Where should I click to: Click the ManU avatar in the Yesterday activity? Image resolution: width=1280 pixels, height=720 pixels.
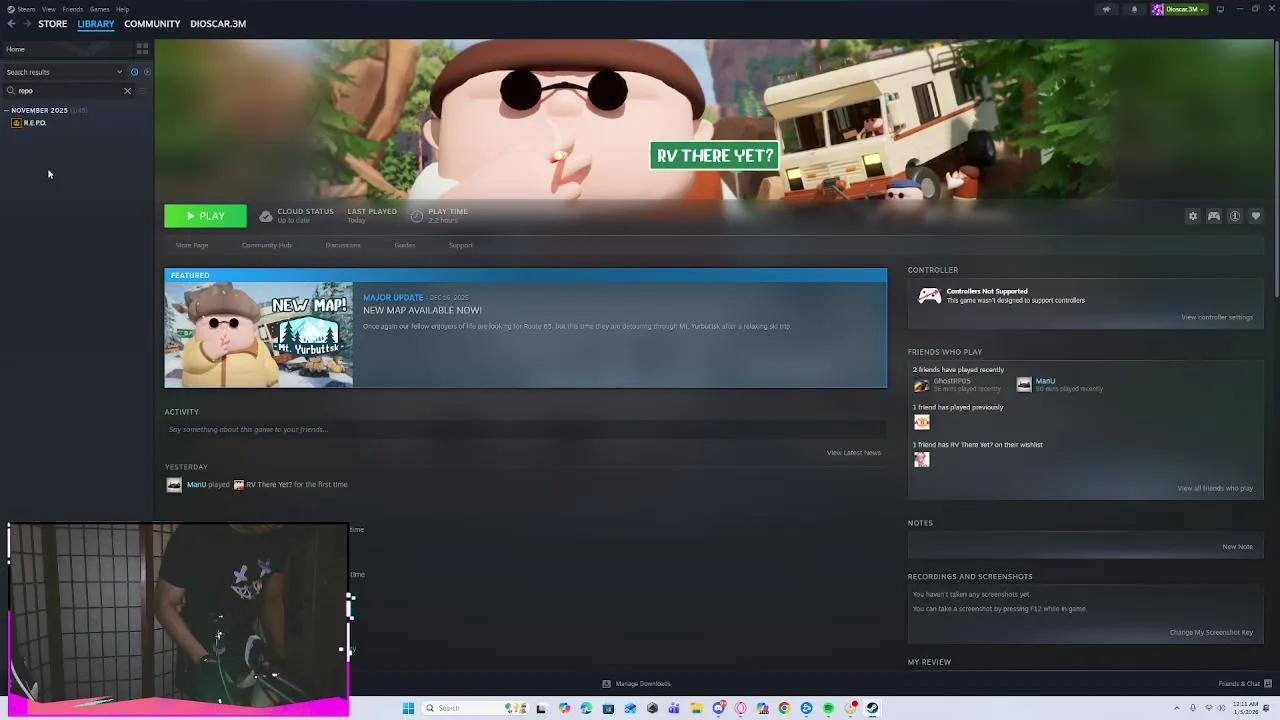(x=174, y=485)
